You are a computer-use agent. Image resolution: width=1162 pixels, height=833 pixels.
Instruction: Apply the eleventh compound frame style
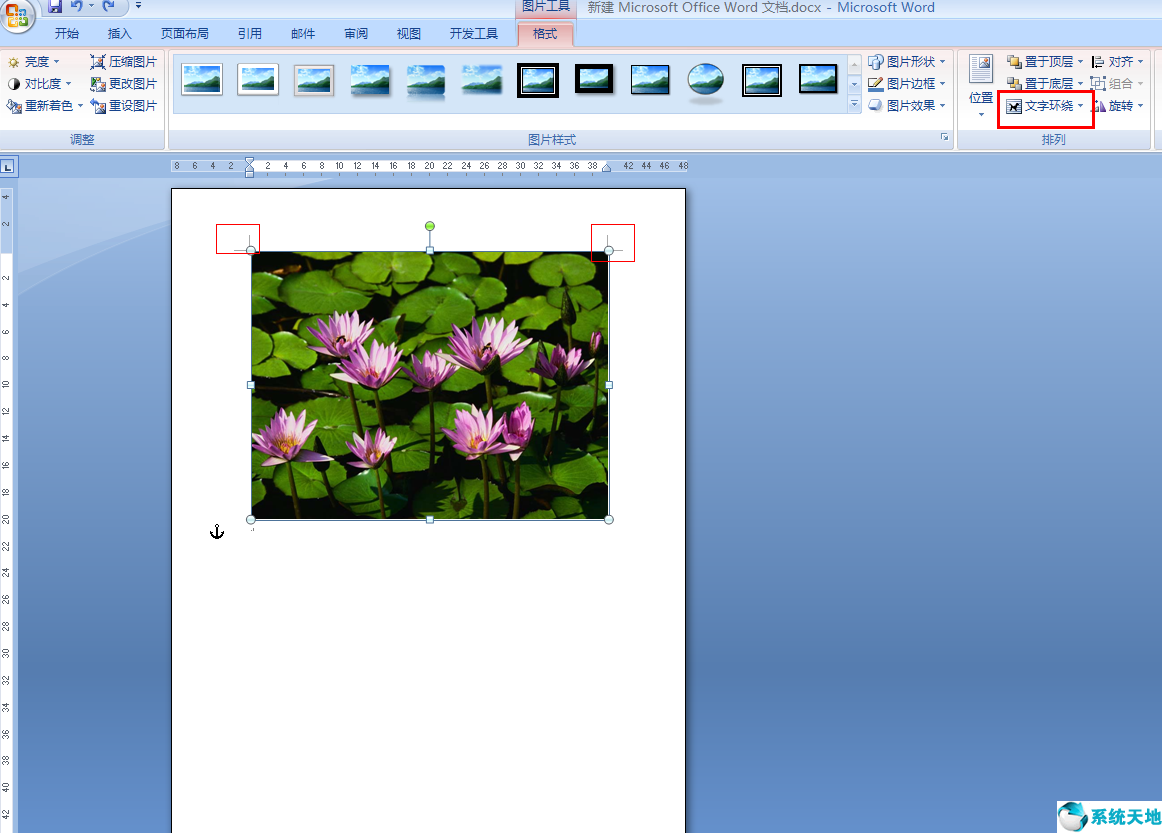coord(762,80)
